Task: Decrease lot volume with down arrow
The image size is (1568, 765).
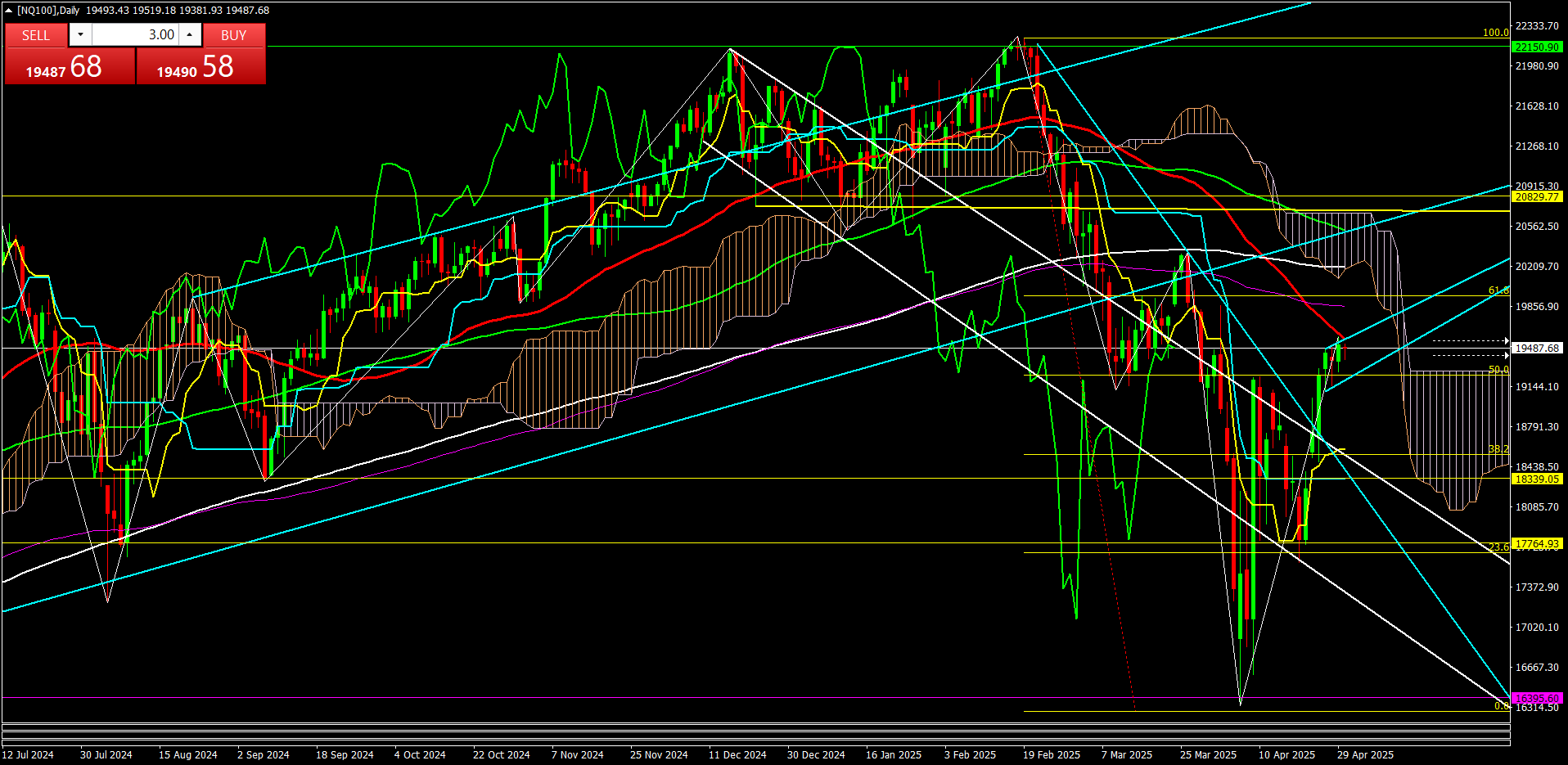Action: point(80,34)
